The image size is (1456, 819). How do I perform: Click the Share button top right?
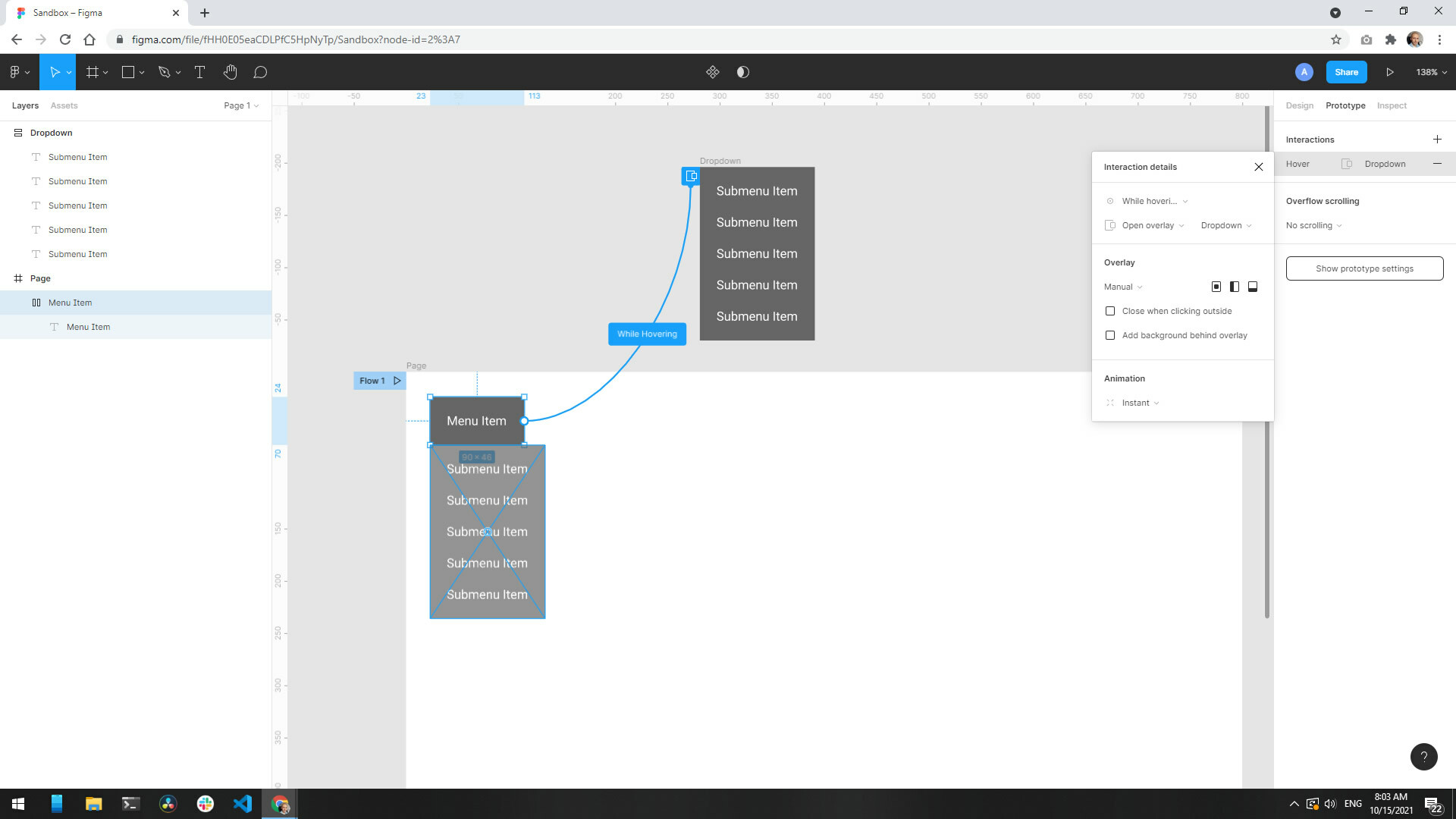coord(1347,72)
